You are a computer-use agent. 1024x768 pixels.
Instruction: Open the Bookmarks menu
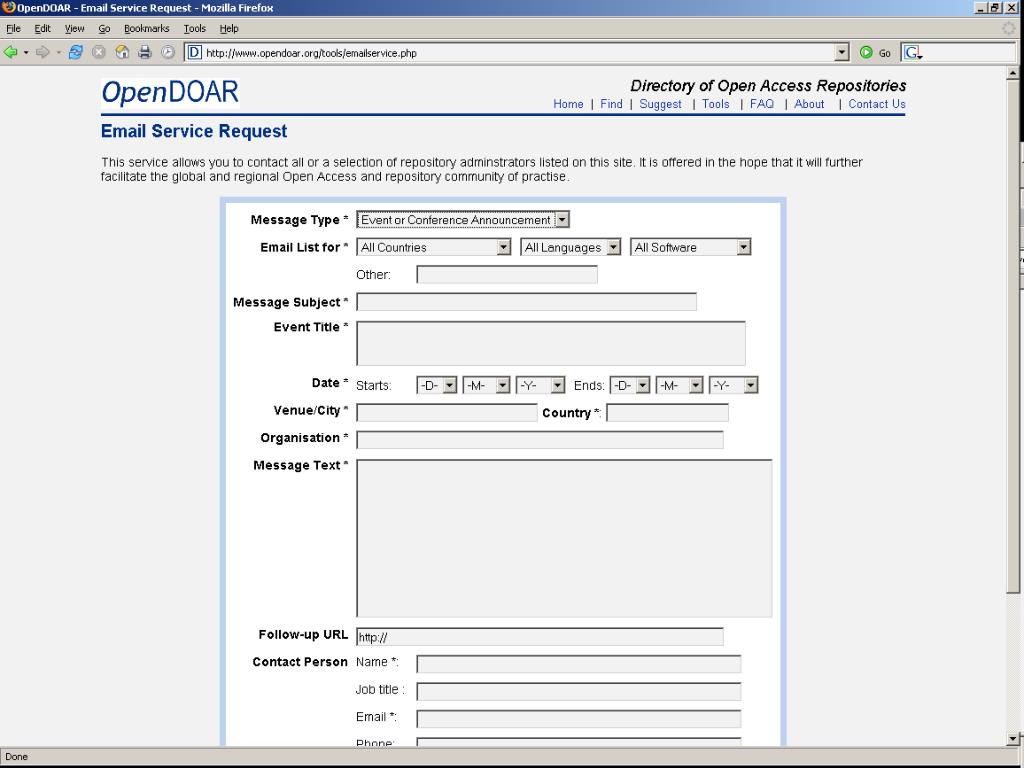click(x=147, y=29)
